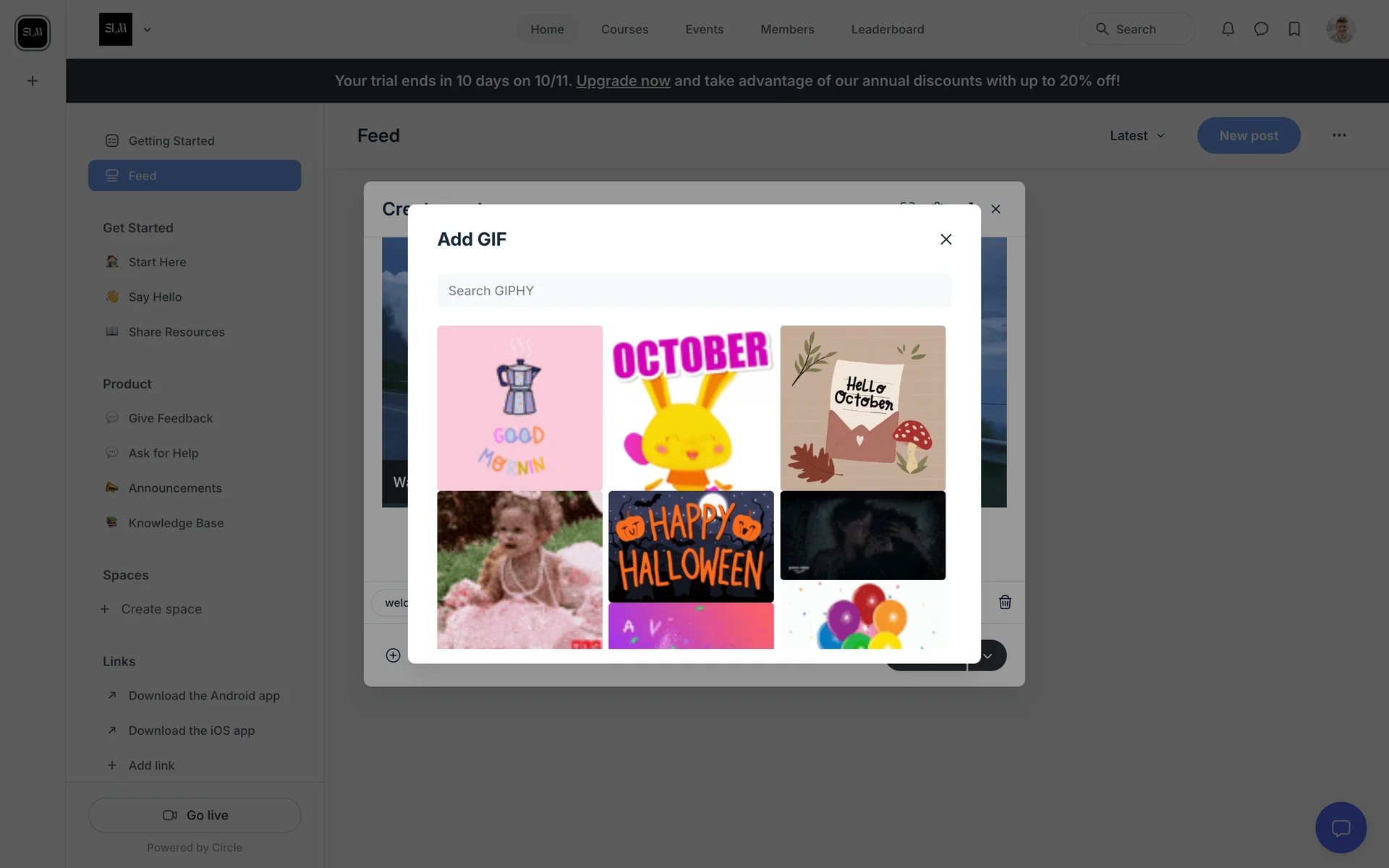Go to the Courses tab
Screen dimensions: 1389x868
click(624, 29)
